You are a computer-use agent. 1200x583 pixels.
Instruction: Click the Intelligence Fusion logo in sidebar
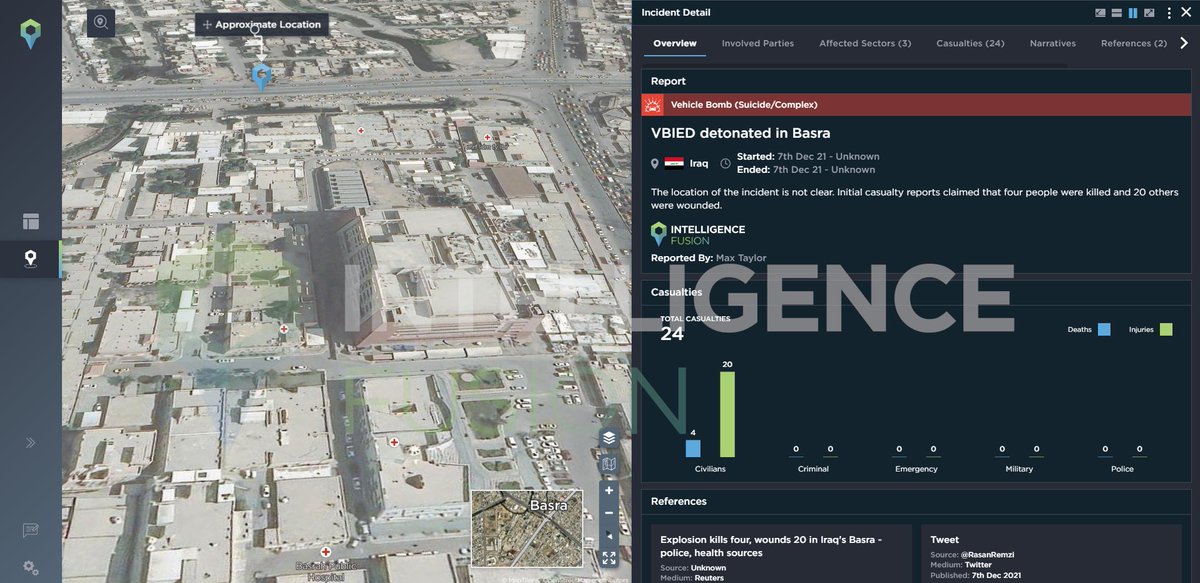click(x=30, y=33)
